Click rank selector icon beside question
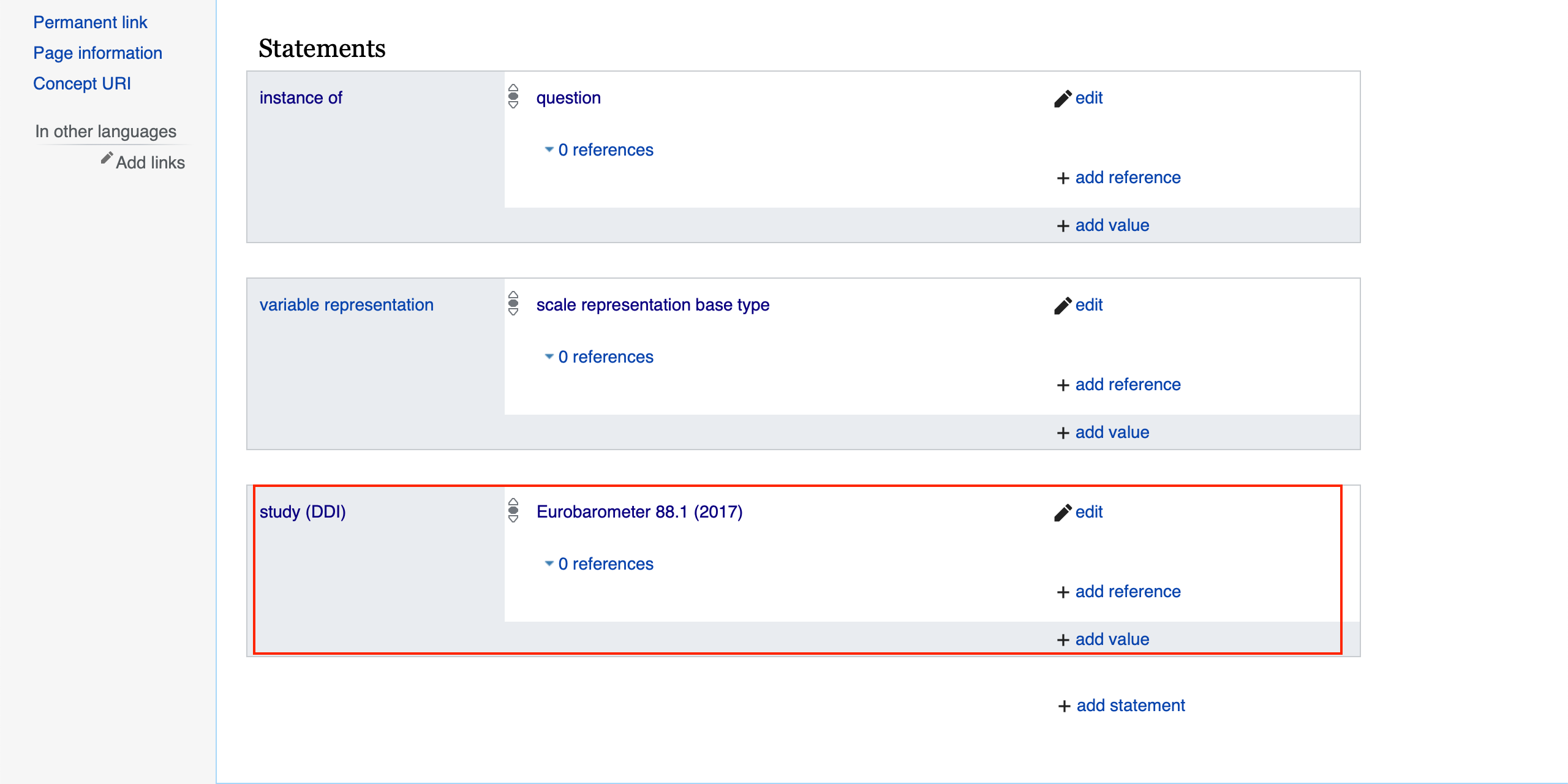The width and height of the screenshot is (1568, 784). point(513,97)
